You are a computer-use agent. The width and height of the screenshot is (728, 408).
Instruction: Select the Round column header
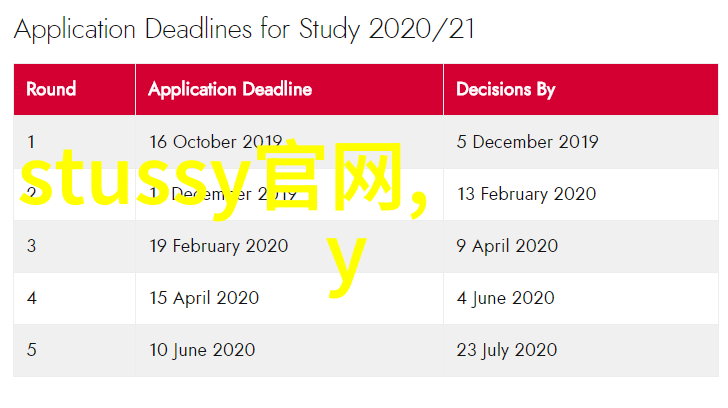click(x=51, y=89)
